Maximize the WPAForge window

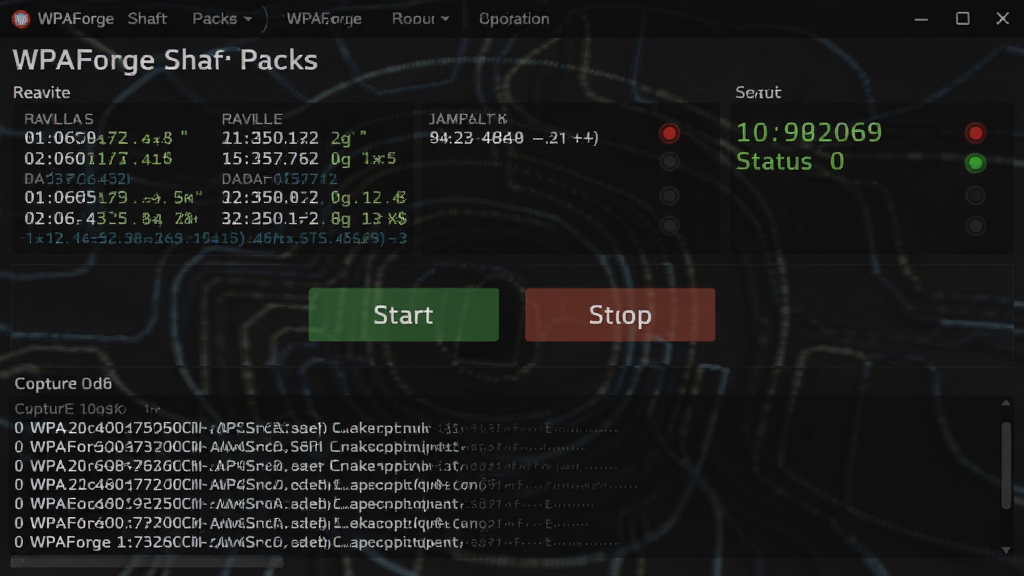pos(963,19)
